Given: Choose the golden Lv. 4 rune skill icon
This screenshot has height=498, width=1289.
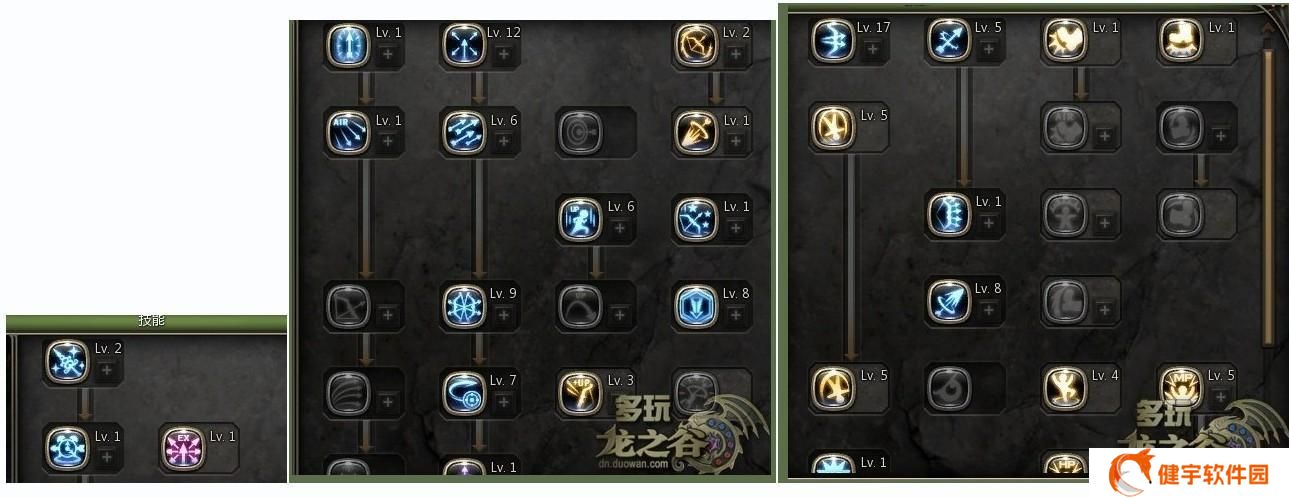Looking at the screenshot, I should (x=1065, y=387).
